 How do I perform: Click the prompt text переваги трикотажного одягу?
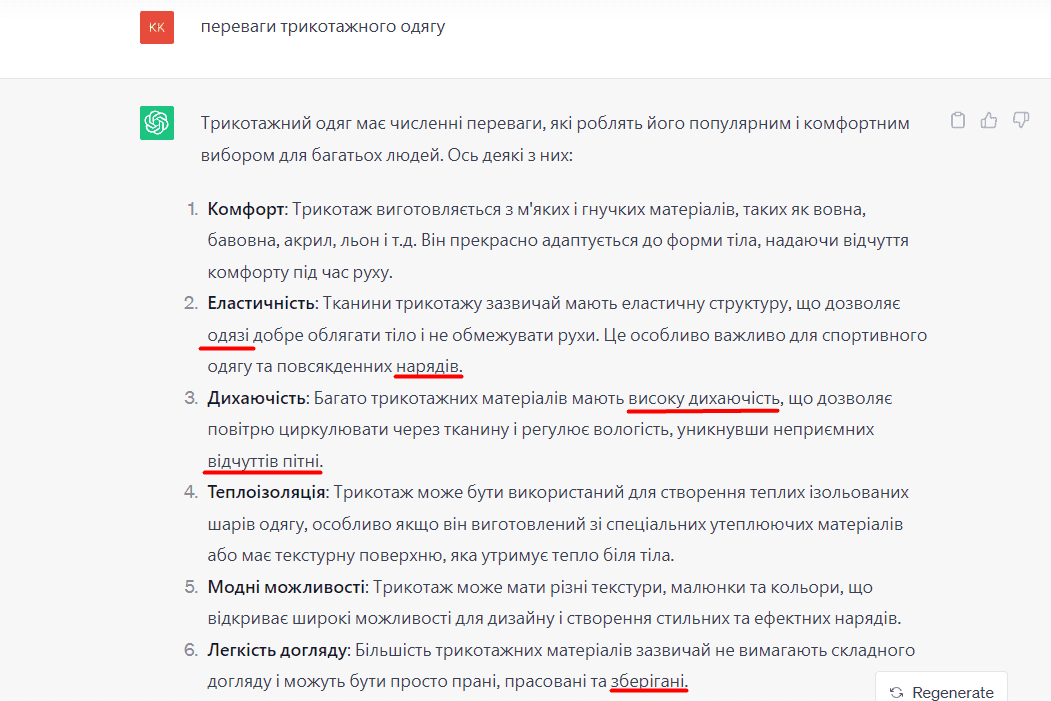coord(323,27)
